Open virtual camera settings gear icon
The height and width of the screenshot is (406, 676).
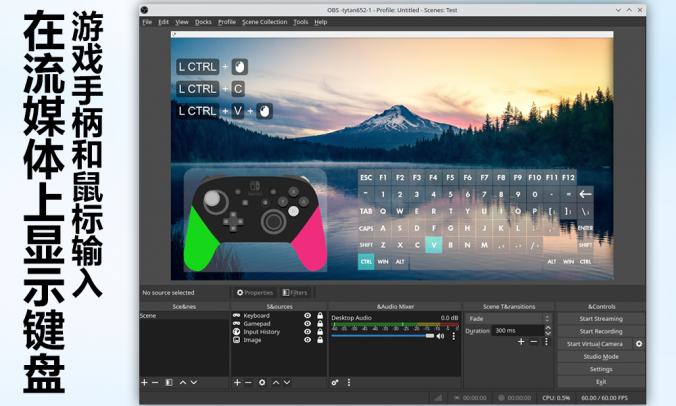coord(639,343)
